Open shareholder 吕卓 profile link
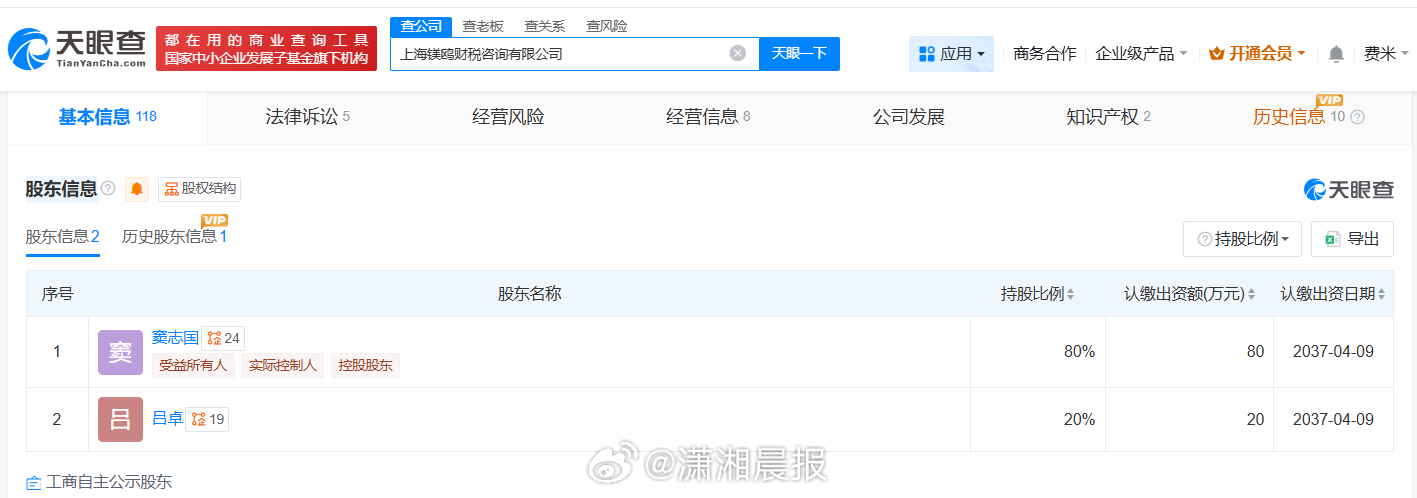Image resolution: width=1417 pixels, height=498 pixels. (167, 419)
